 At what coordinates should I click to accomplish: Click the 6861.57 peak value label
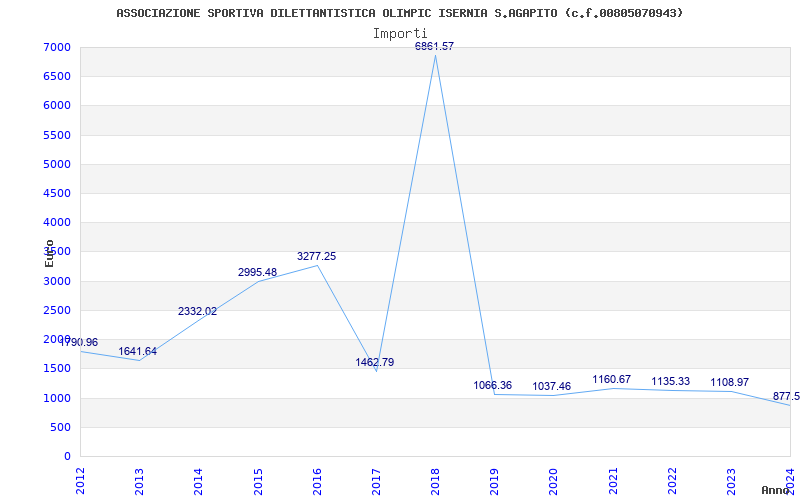(434, 46)
